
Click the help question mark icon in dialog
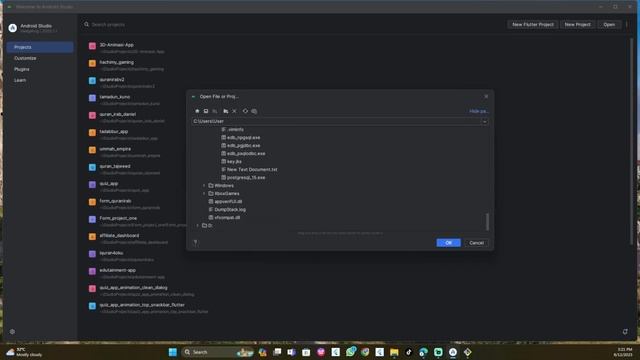(196, 243)
